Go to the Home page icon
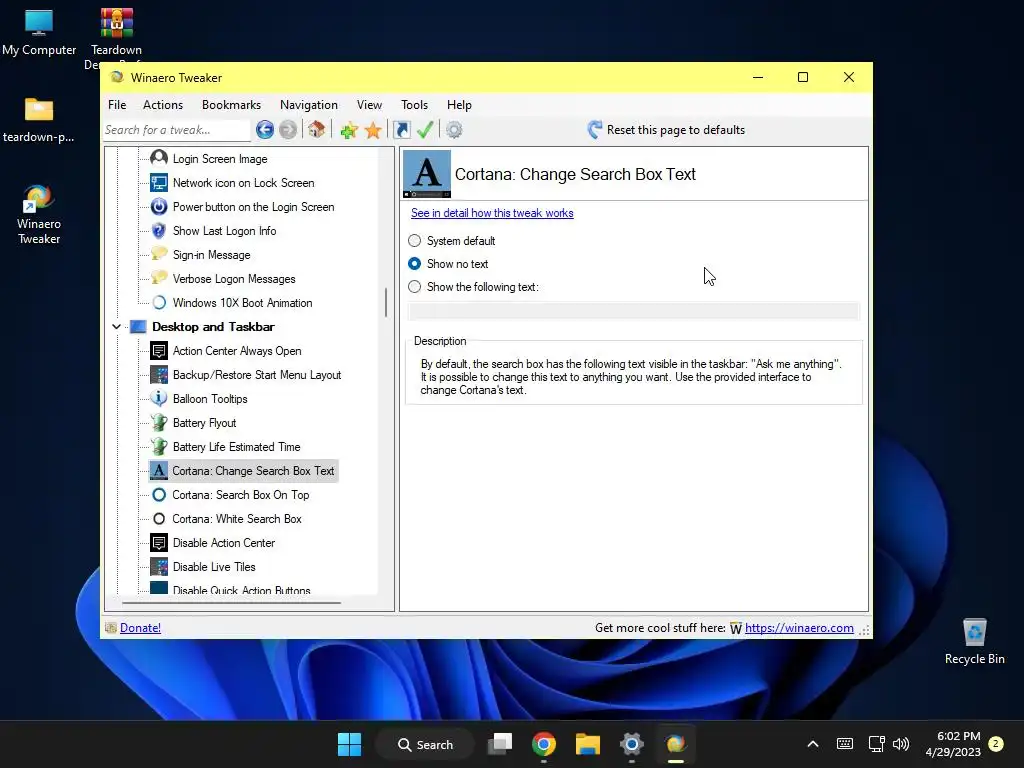Image resolution: width=1024 pixels, height=768 pixels. point(317,129)
